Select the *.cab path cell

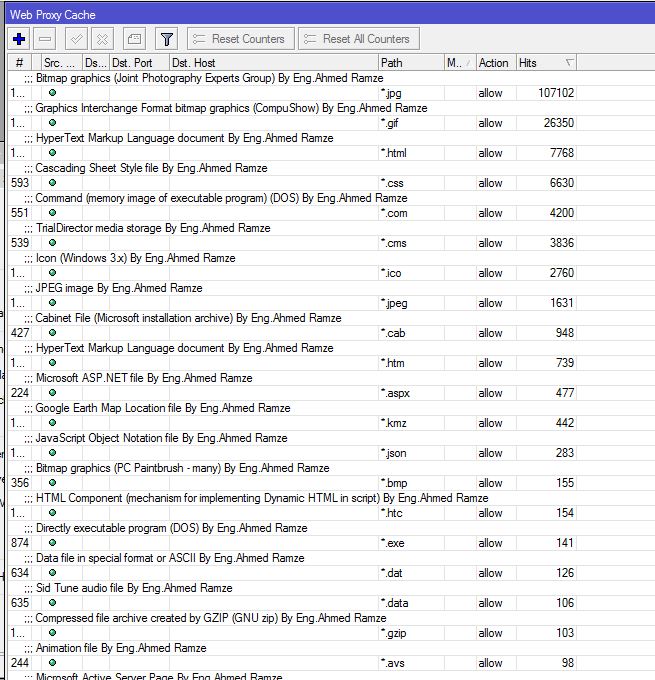[x=411, y=333]
